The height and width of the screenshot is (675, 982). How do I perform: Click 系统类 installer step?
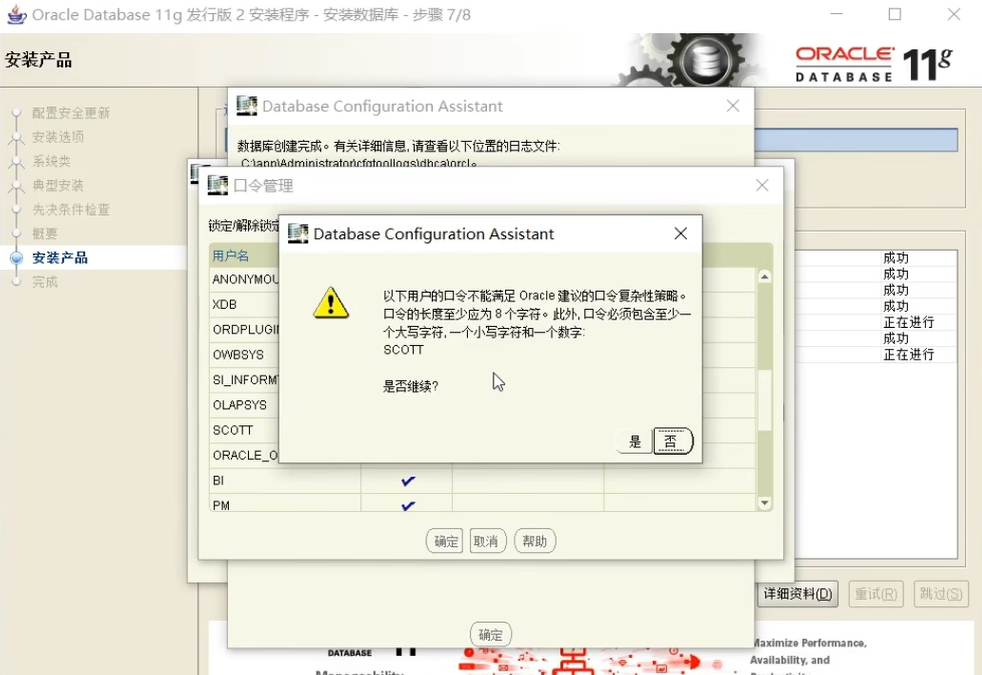point(51,161)
